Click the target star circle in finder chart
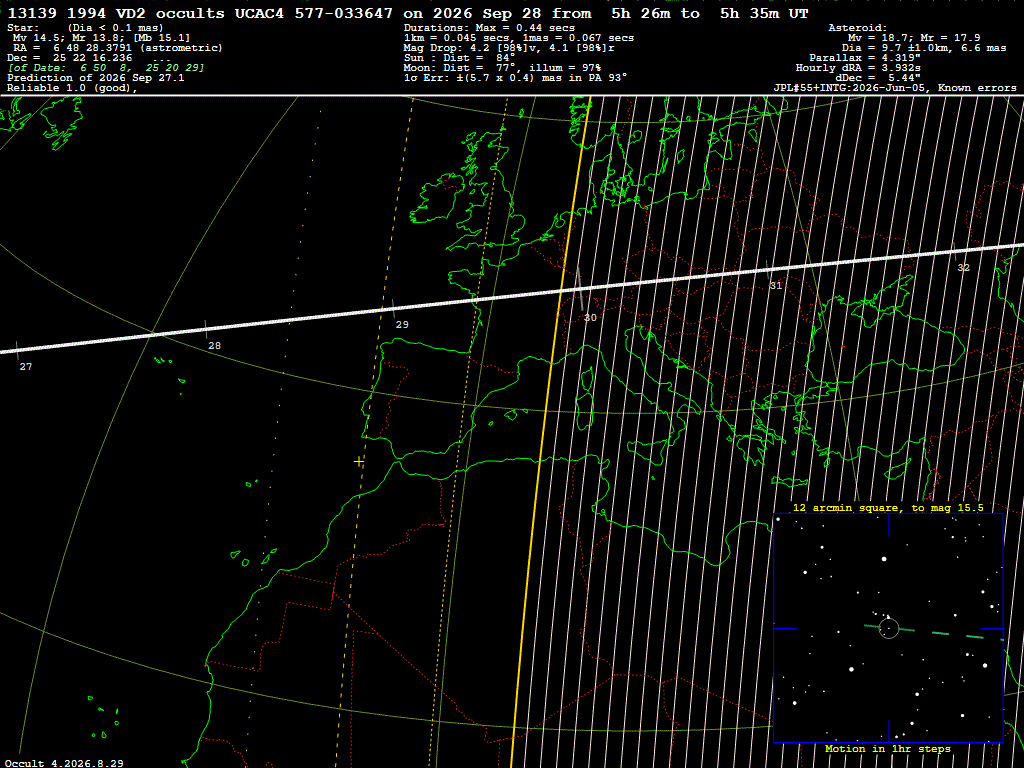Viewport: 1024px width, 768px height. coord(889,628)
